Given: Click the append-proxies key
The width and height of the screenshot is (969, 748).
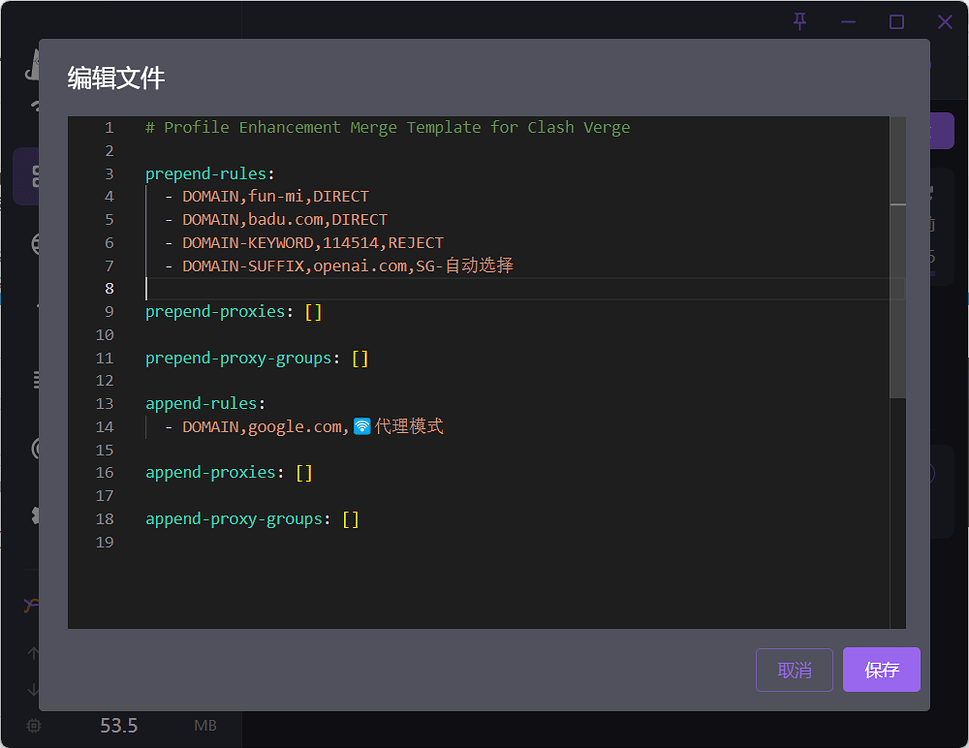Looking at the screenshot, I should tap(211, 473).
